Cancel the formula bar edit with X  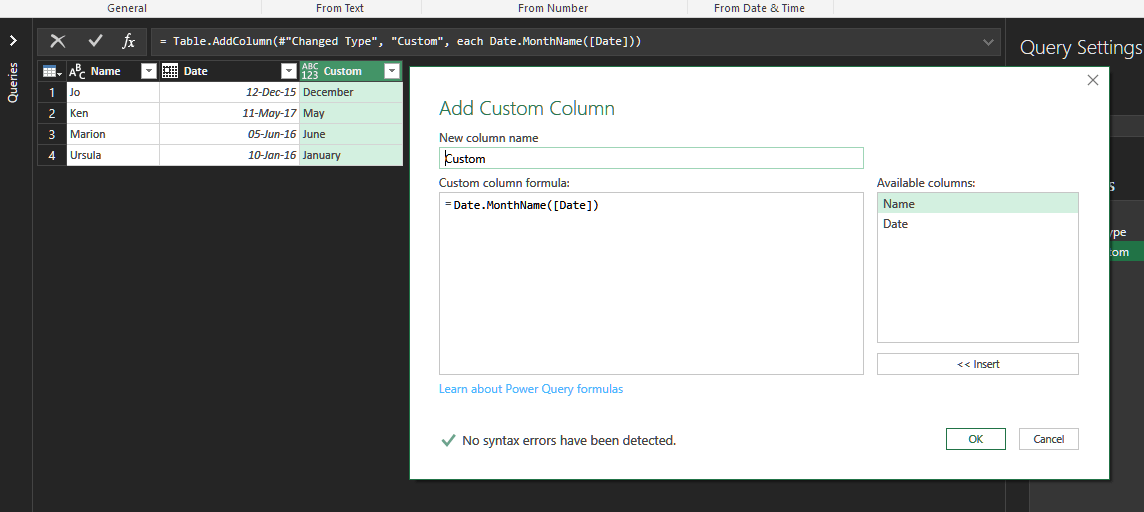pyautogui.click(x=58, y=42)
